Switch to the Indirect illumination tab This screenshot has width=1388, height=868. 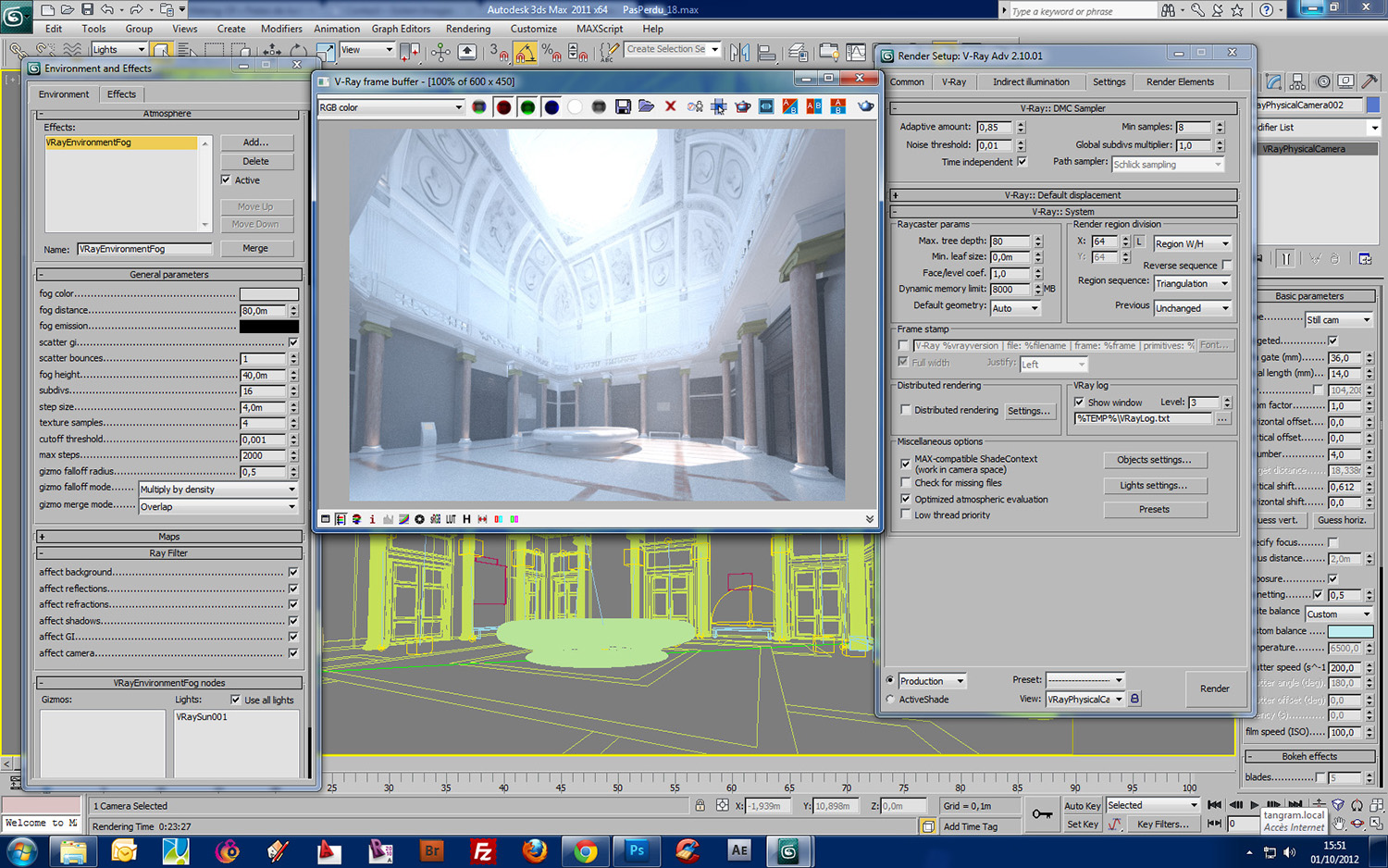tap(1030, 82)
